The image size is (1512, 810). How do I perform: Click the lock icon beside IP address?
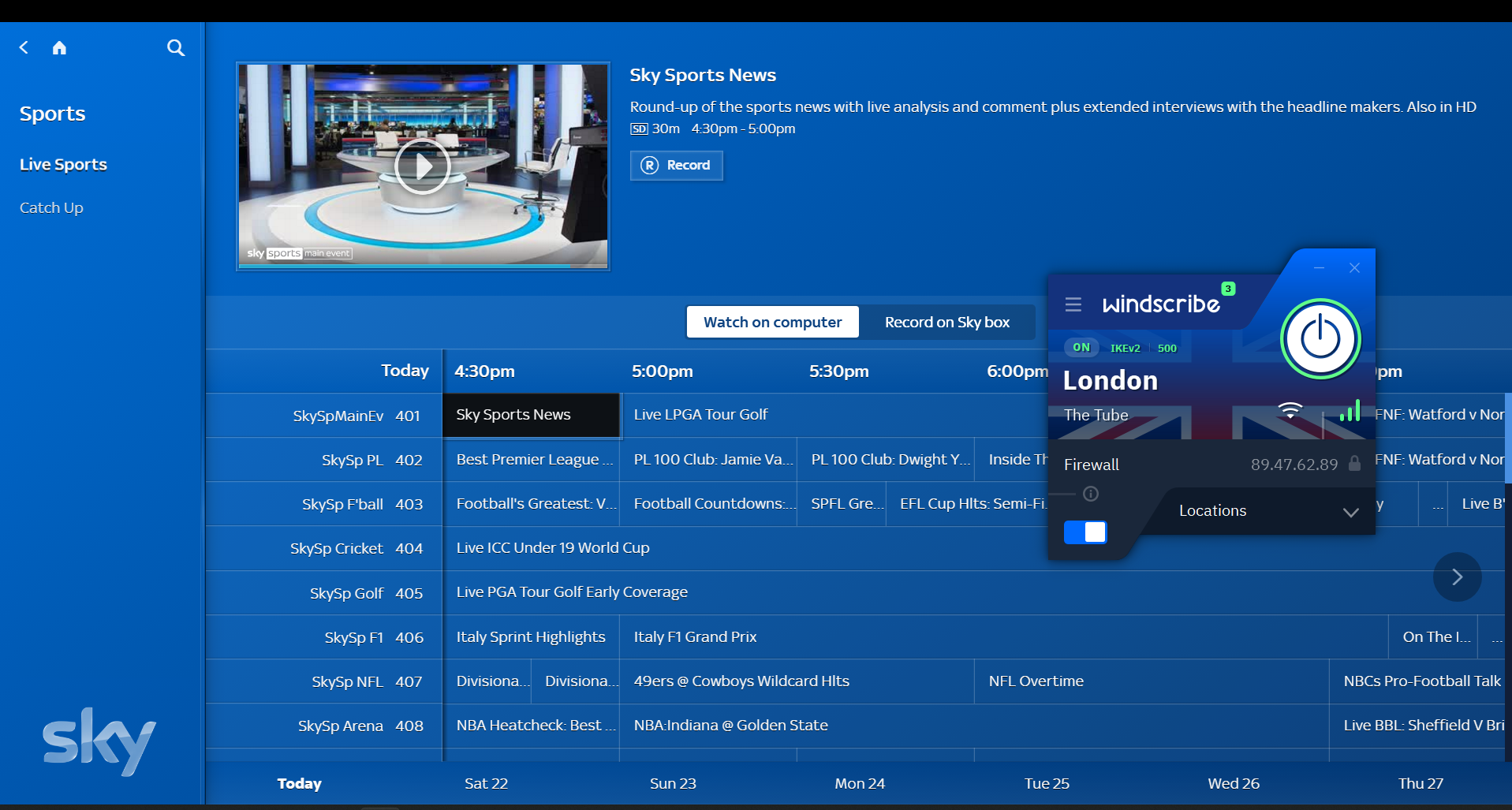[1354, 463]
